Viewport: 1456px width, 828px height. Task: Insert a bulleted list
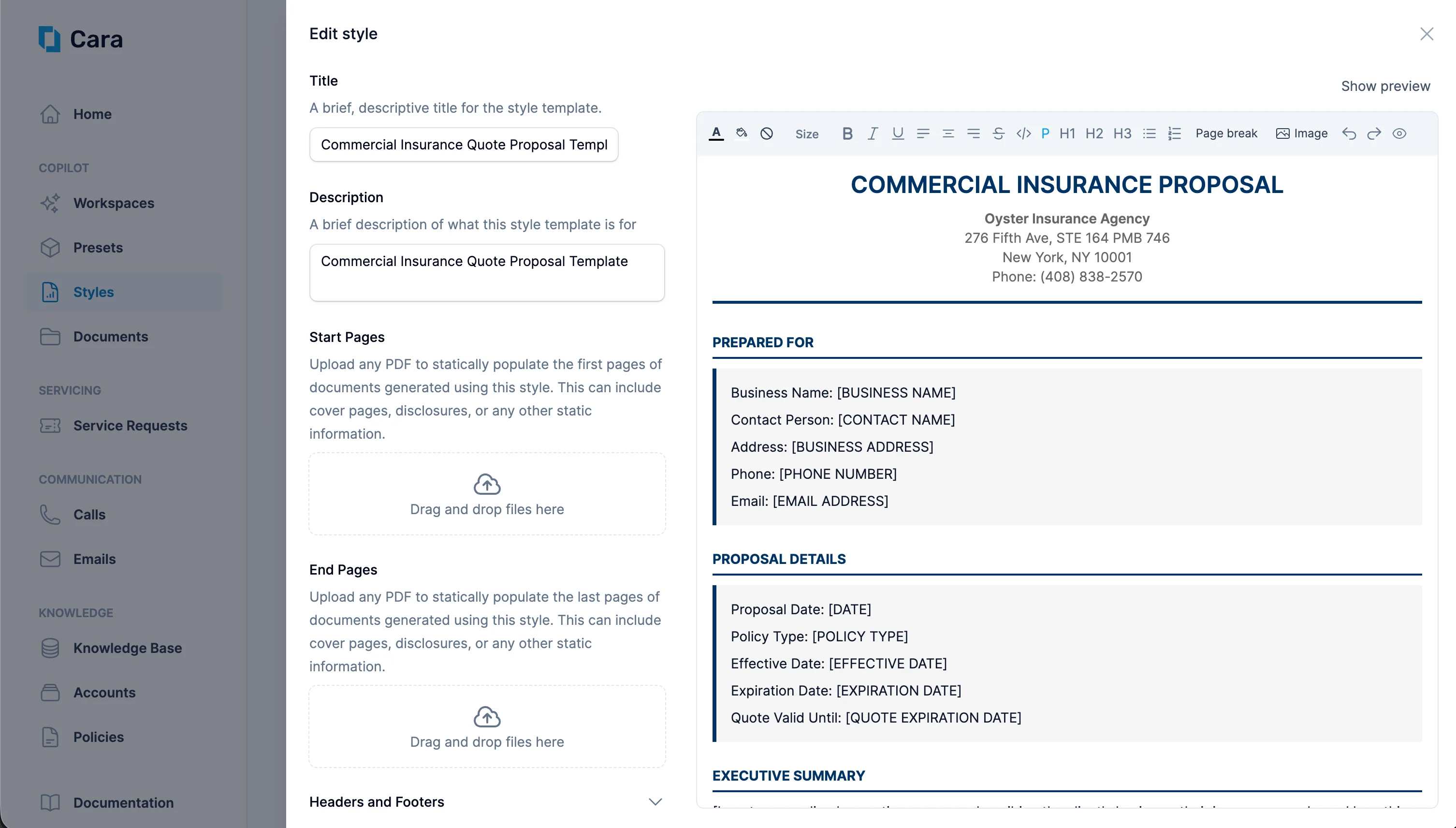pyautogui.click(x=1149, y=133)
